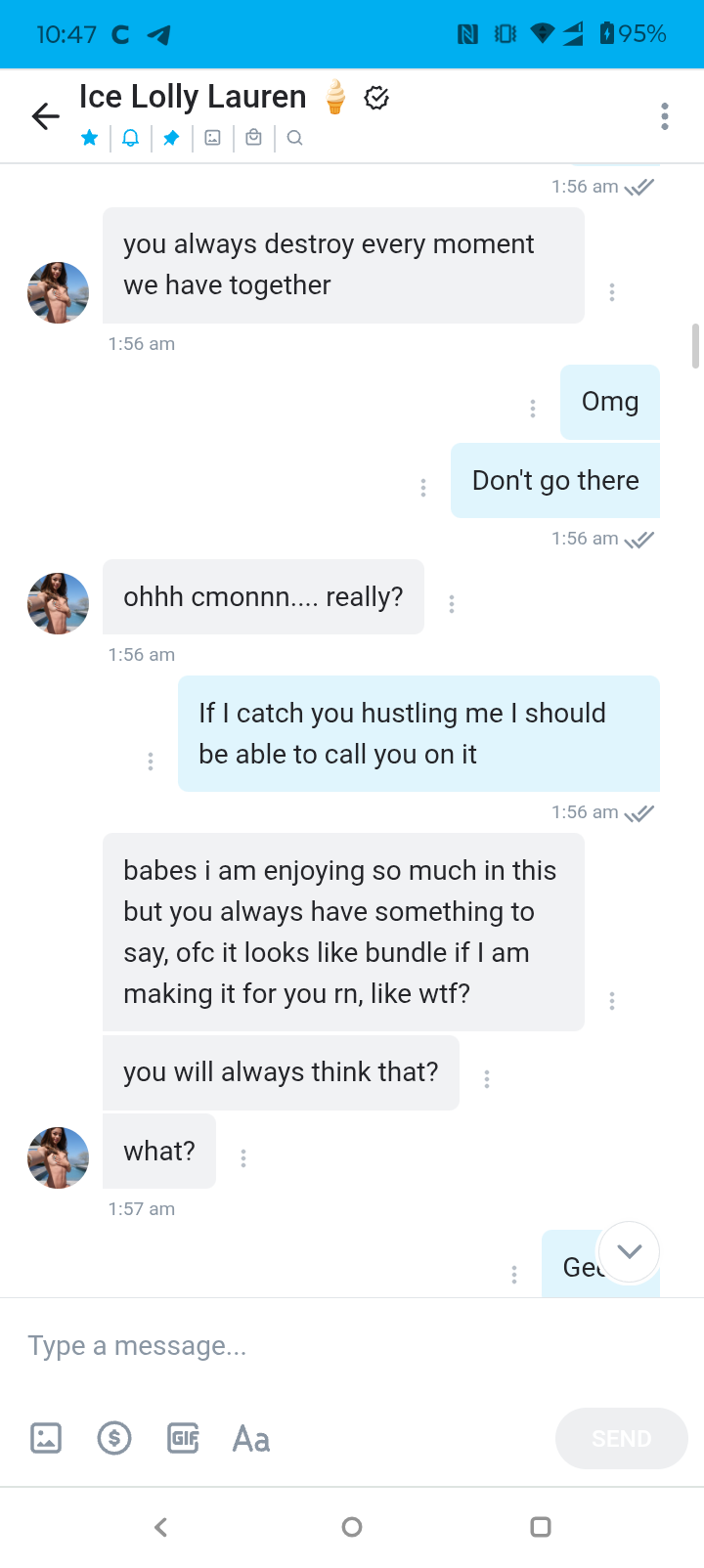Open options for the 'what?' message
This screenshot has width=704, height=1568.
point(243,1157)
